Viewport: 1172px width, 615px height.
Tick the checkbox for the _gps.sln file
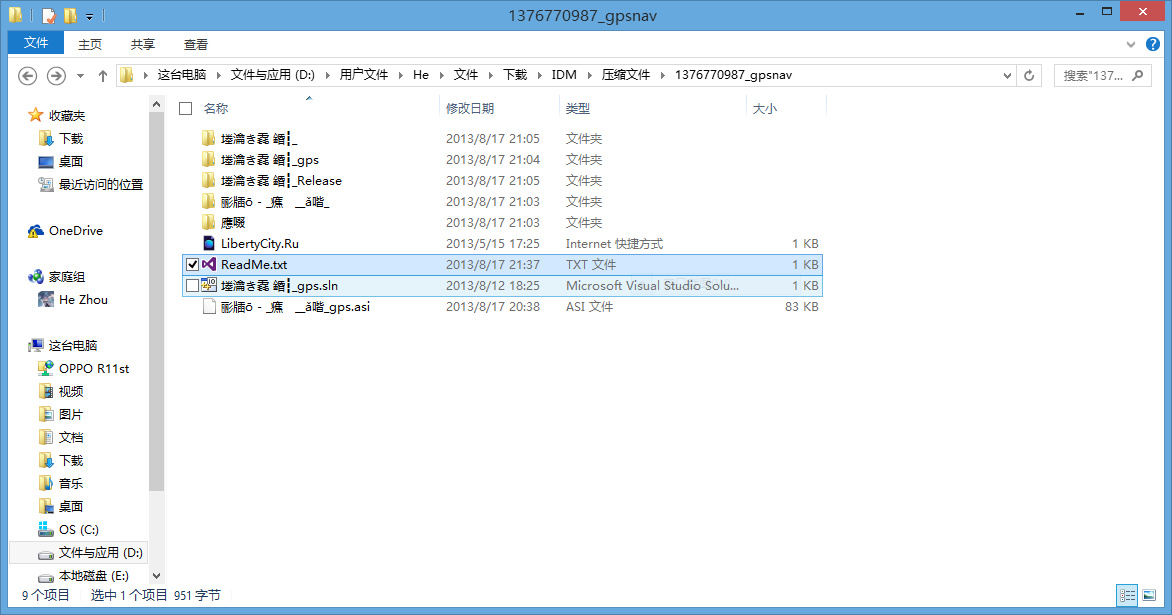coord(192,286)
